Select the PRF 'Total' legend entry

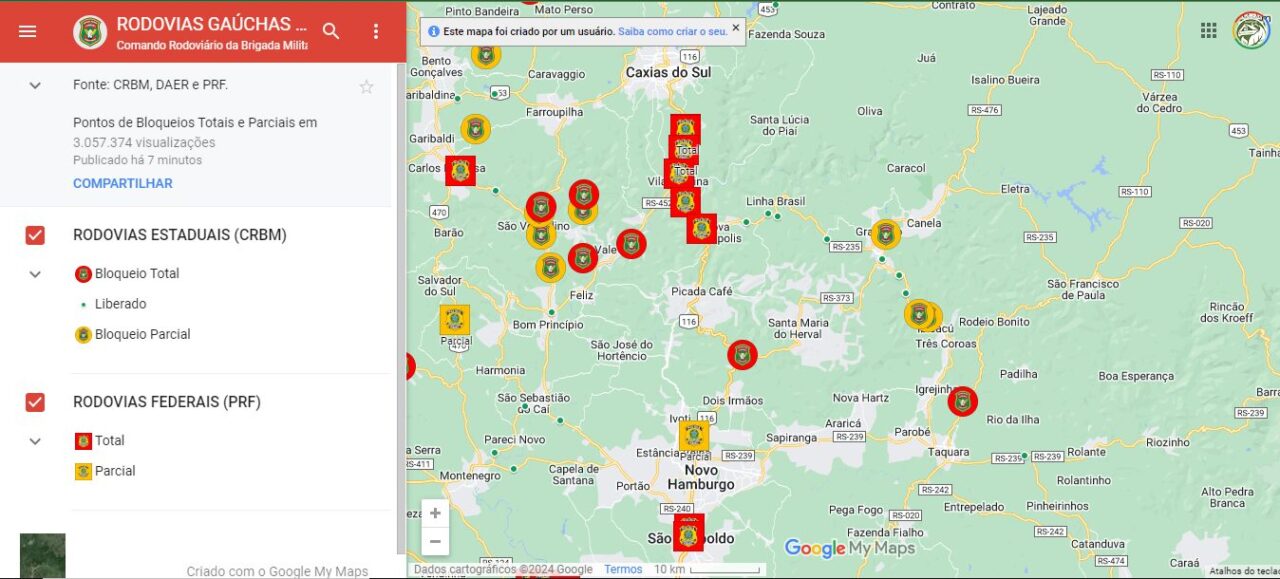pos(100,440)
